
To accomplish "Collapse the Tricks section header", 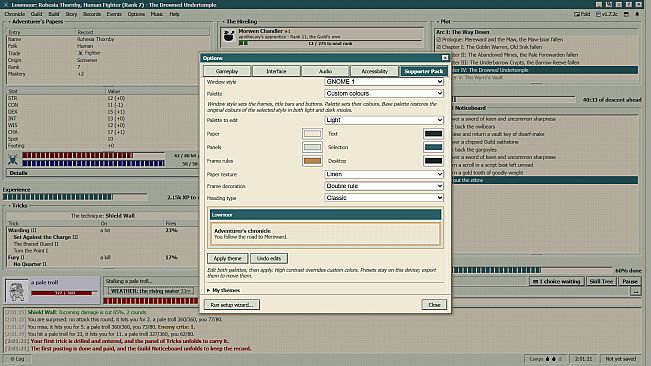I will pos(17,205).
